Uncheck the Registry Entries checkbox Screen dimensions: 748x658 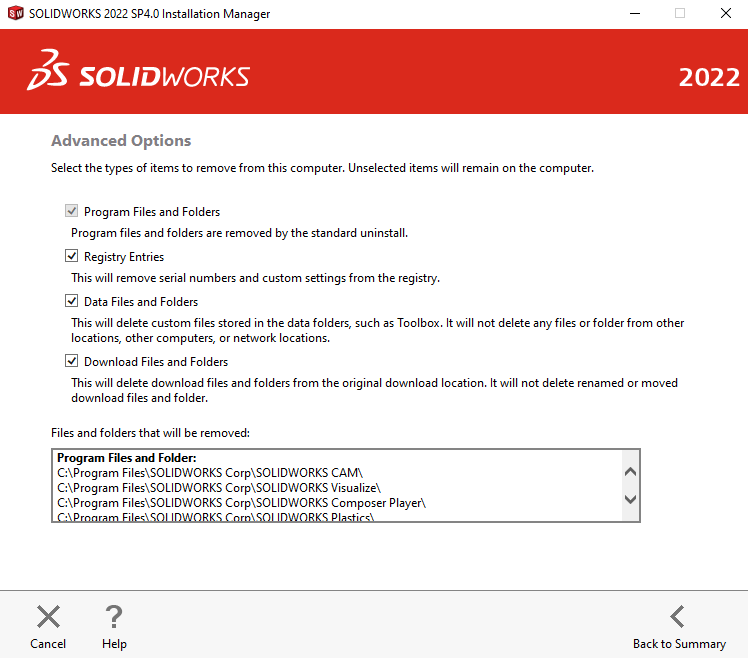[72, 257]
